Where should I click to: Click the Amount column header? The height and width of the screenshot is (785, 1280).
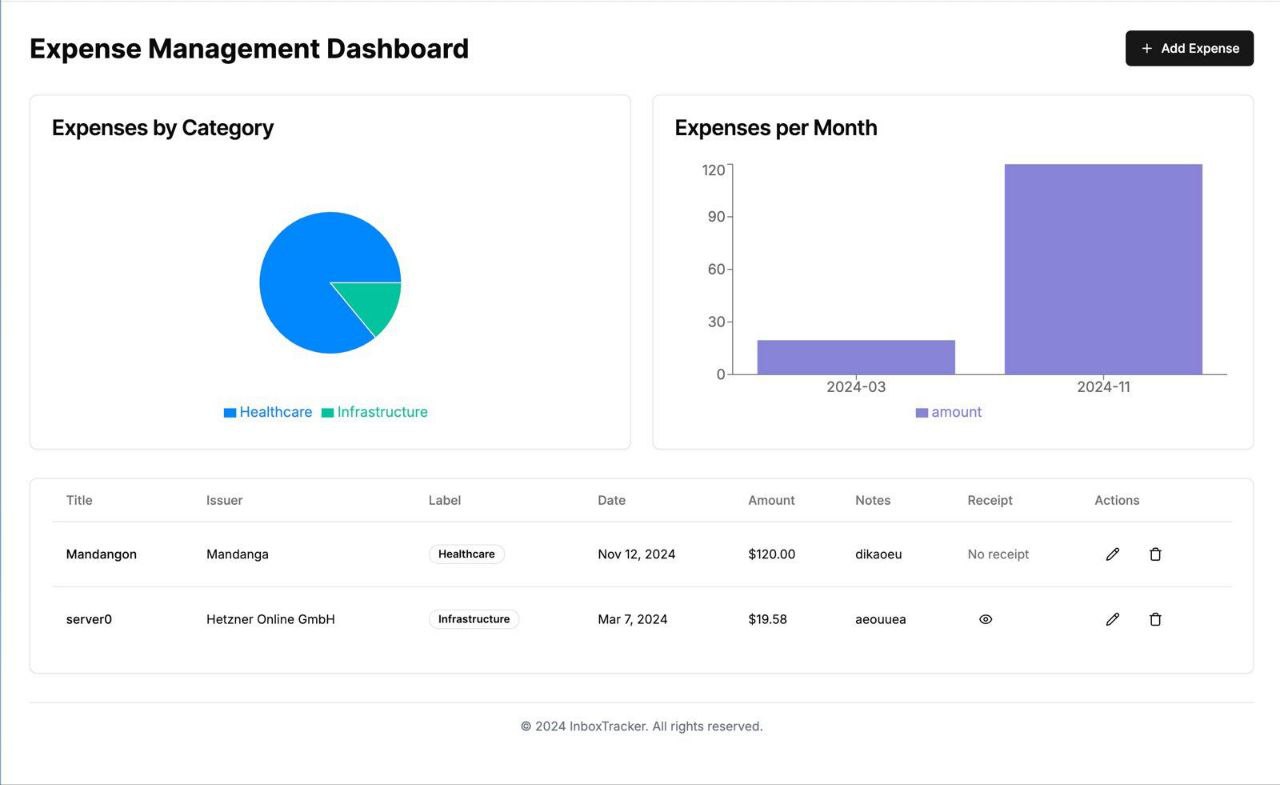coord(772,500)
